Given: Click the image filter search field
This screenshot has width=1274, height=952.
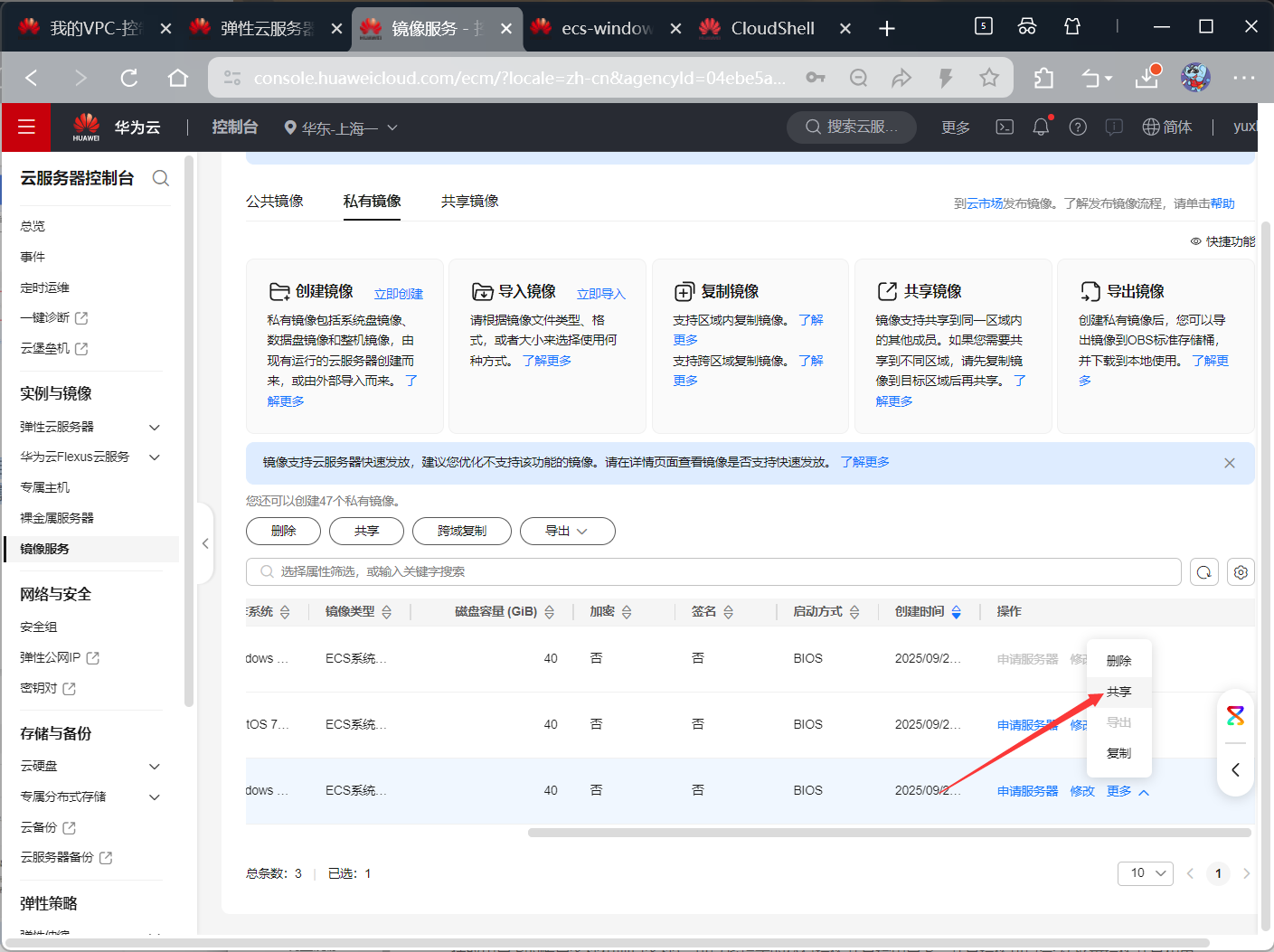Looking at the screenshot, I should coord(713,572).
